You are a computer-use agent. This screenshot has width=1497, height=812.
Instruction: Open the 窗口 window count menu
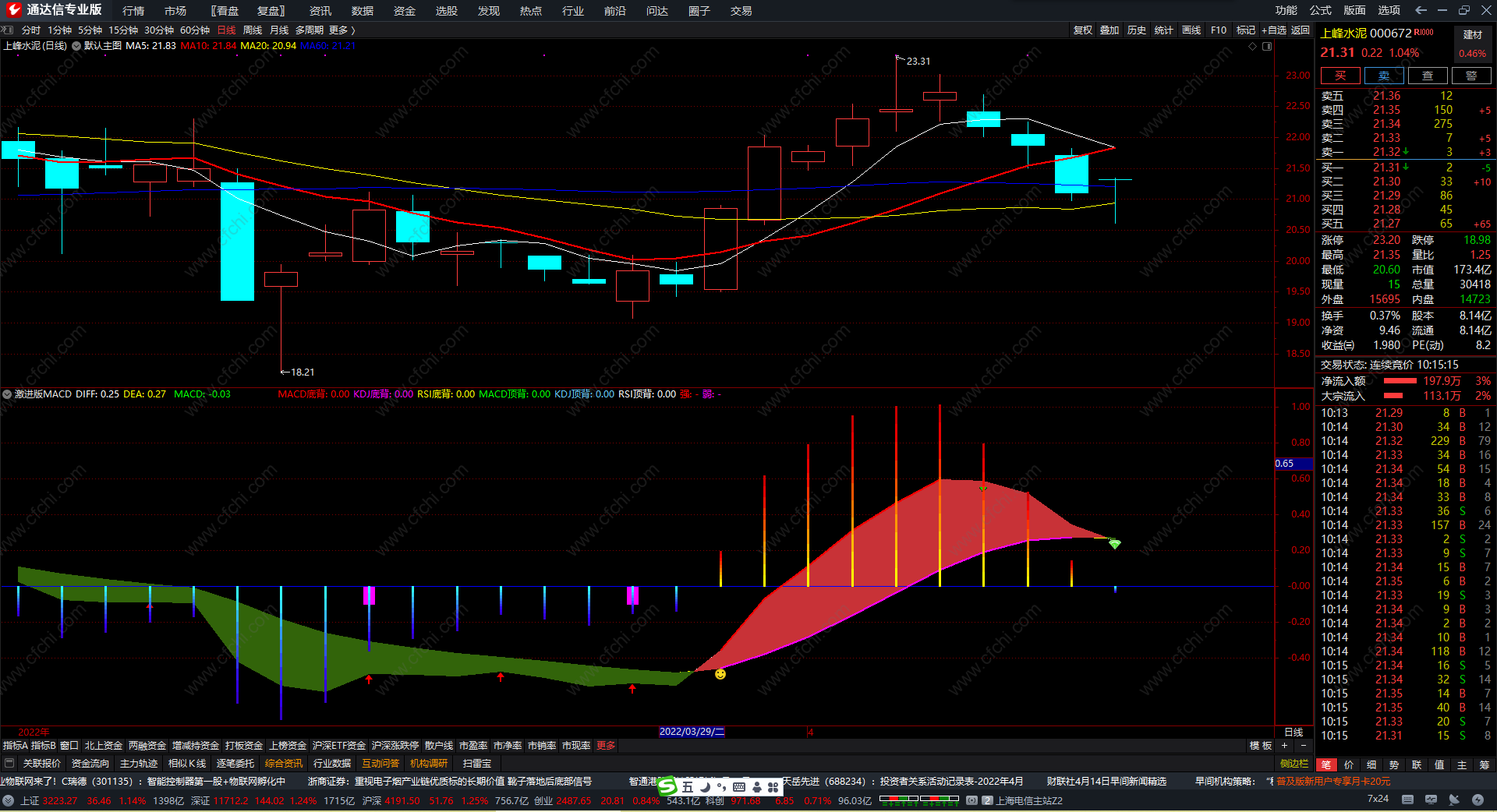click(69, 746)
